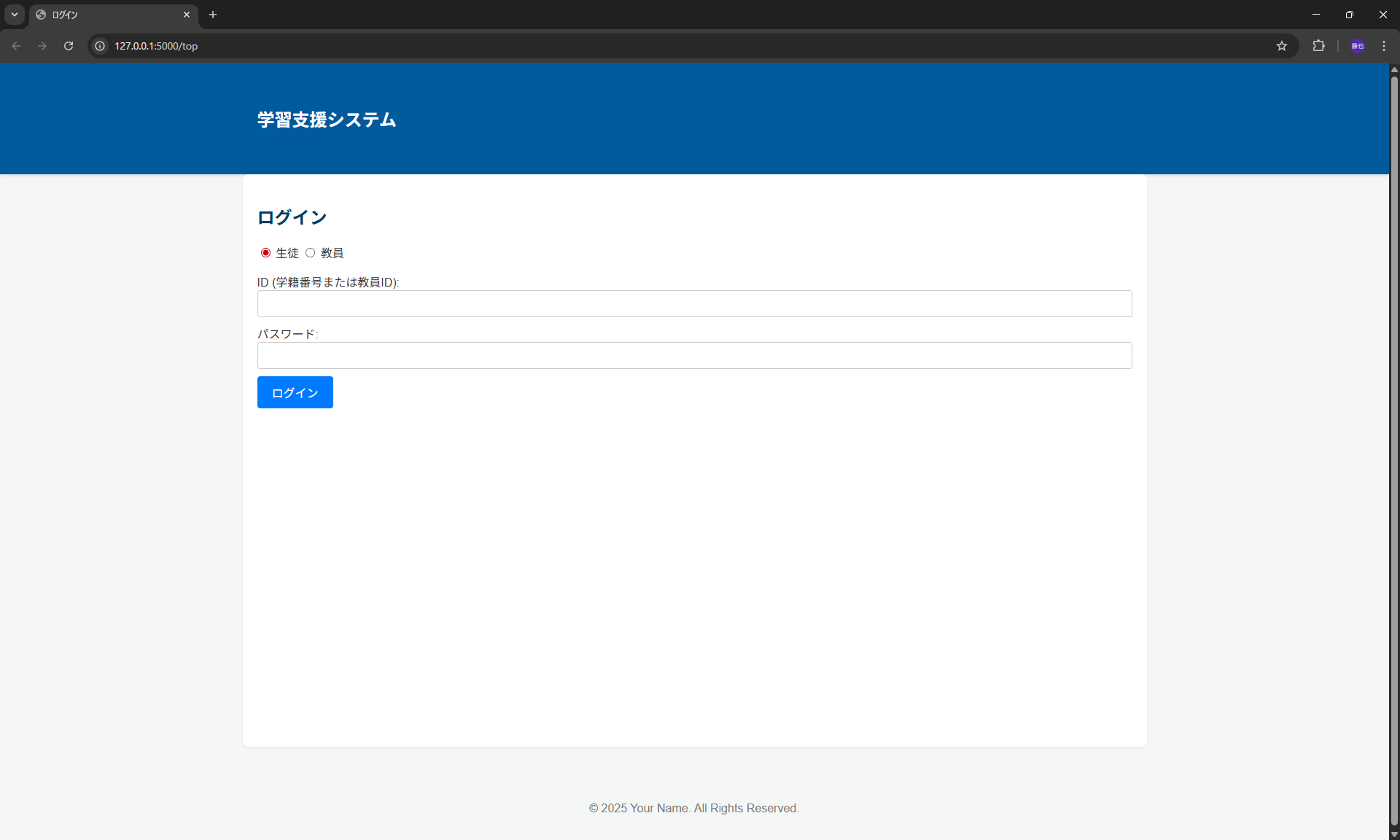Open a new tab with plus button
Image resolution: width=1400 pixels, height=840 pixels.
click(x=213, y=15)
